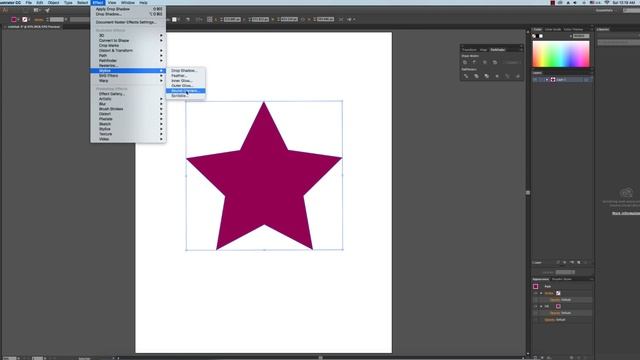Image resolution: width=640 pixels, height=360 pixels.
Task: Switch to the Align panel tab
Action: [483, 50]
